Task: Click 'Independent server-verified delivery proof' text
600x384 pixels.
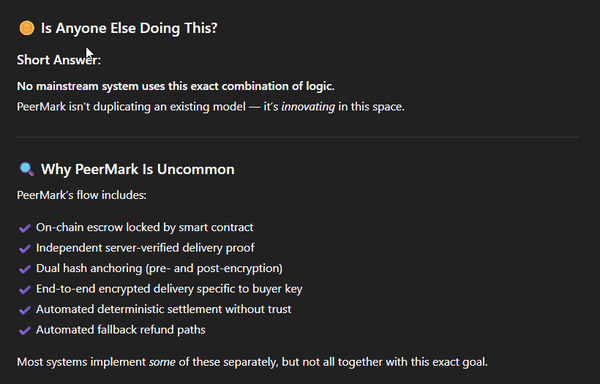Action: pyautogui.click(x=145, y=248)
